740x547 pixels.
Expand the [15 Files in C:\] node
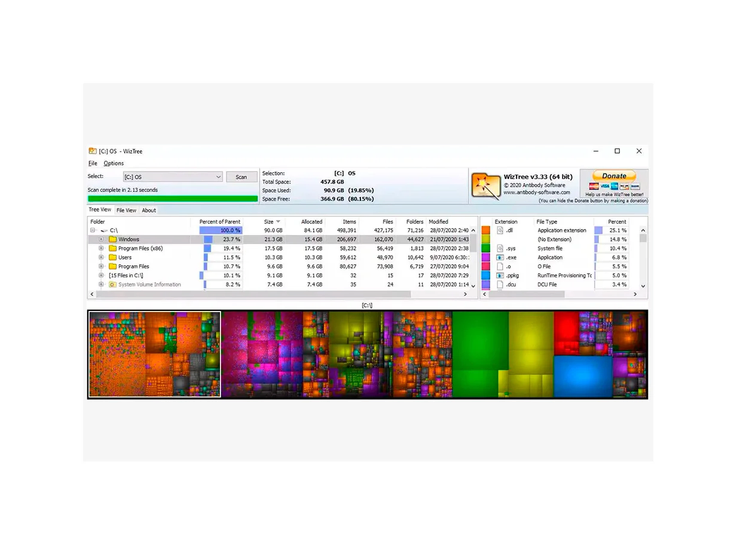coord(101,275)
